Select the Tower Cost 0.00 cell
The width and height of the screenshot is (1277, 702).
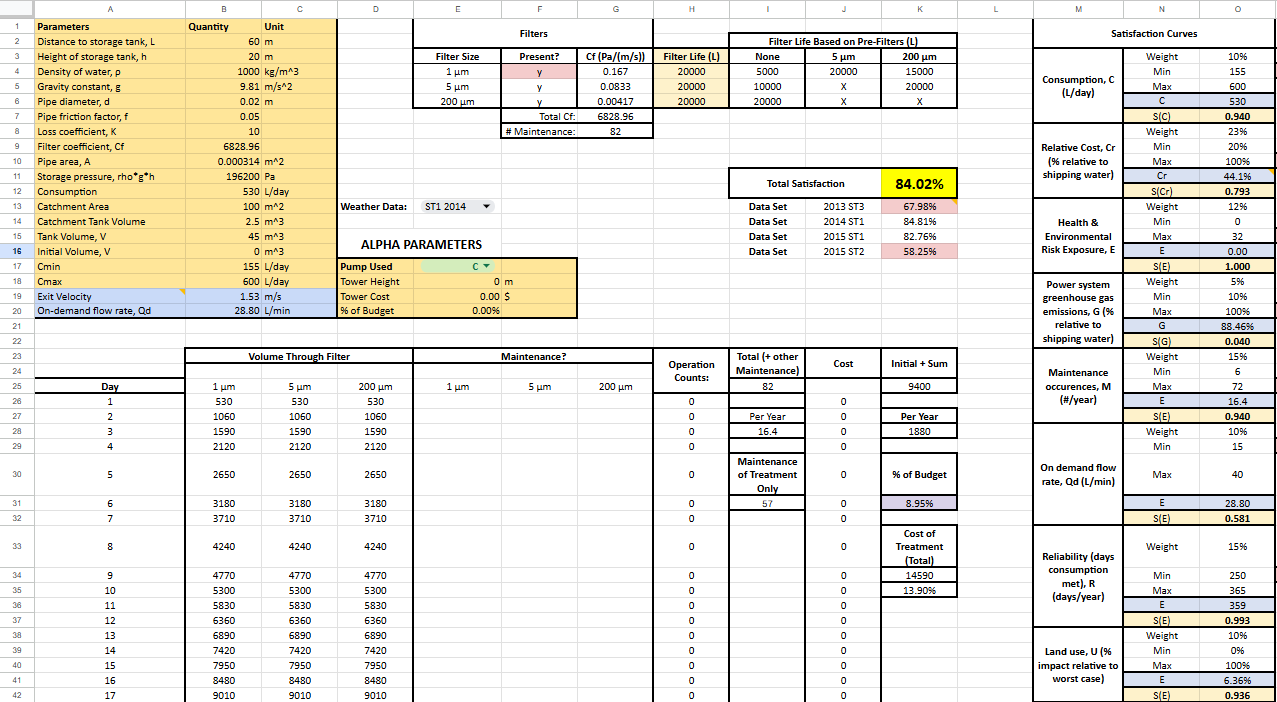pyautogui.click(x=457, y=297)
